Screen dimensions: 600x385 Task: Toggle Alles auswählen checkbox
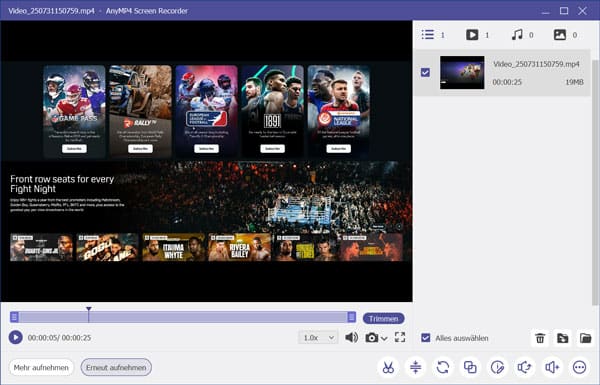[x=426, y=338]
